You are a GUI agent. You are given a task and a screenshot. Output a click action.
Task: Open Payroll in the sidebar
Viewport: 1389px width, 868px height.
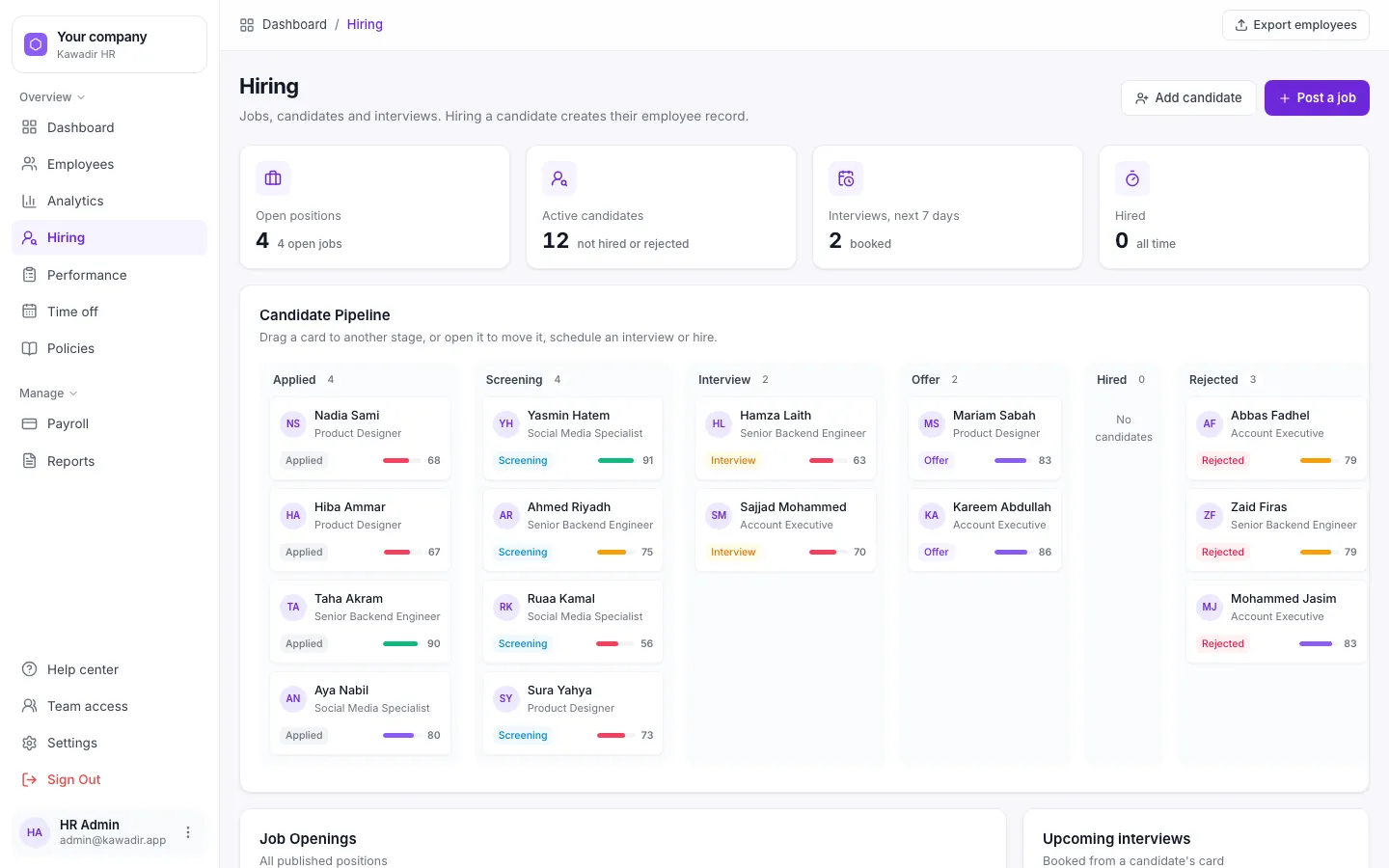point(109,423)
